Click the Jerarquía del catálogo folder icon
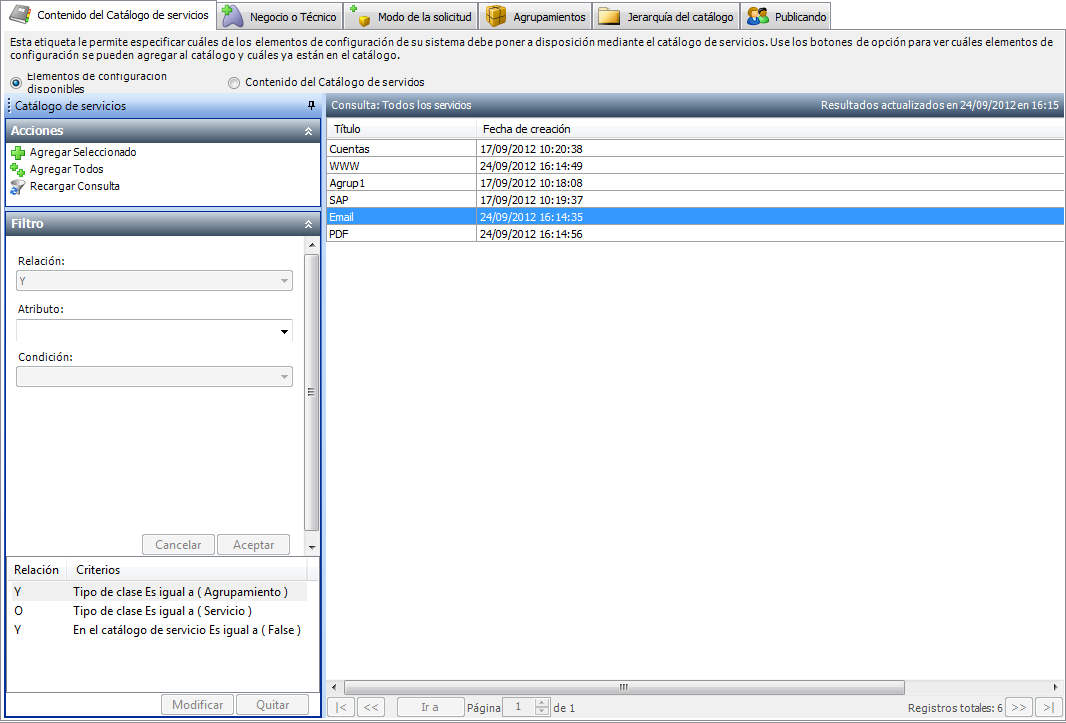The image size is (1066, 723). coord(609,16)
